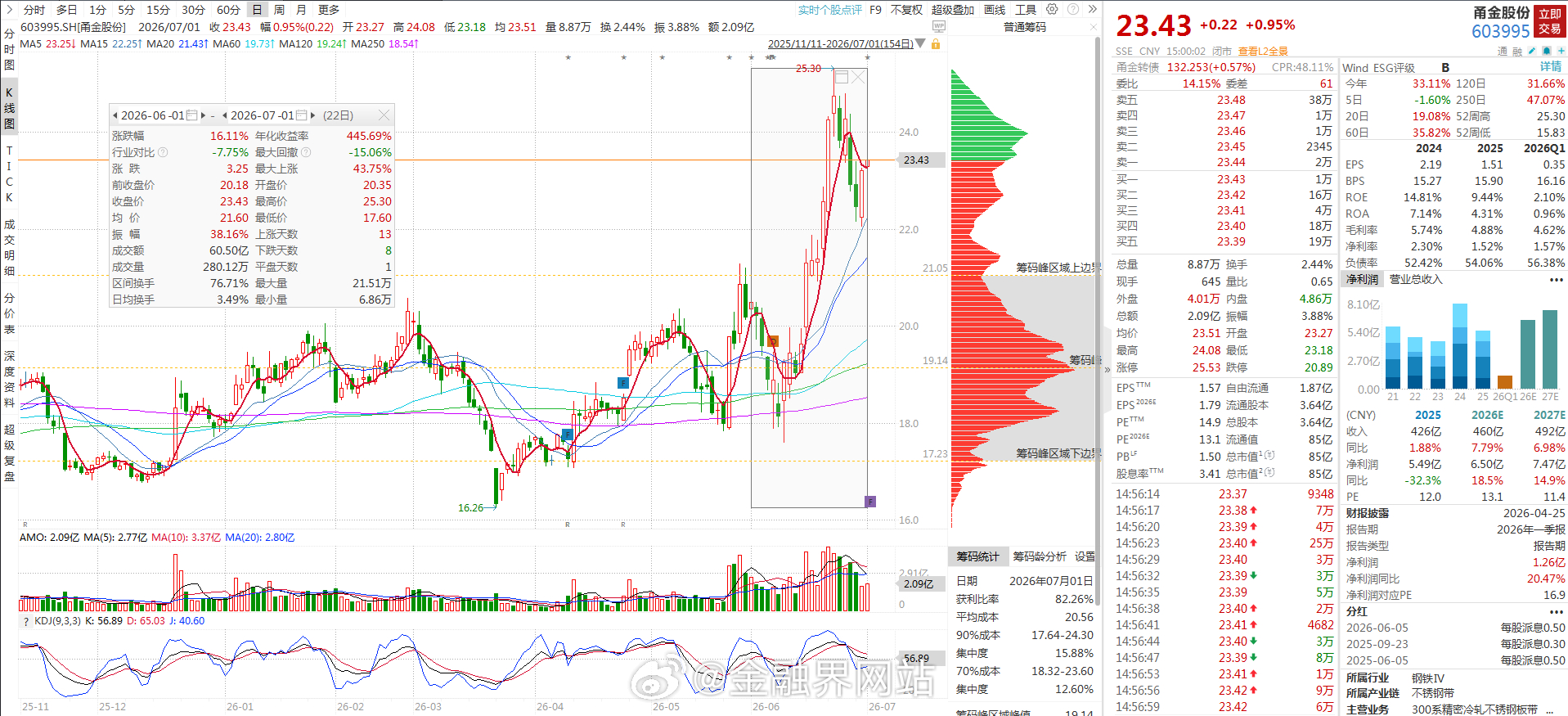Switch to 多日 timeframe
The image size is (1568, 716).
tap(66, 10)
